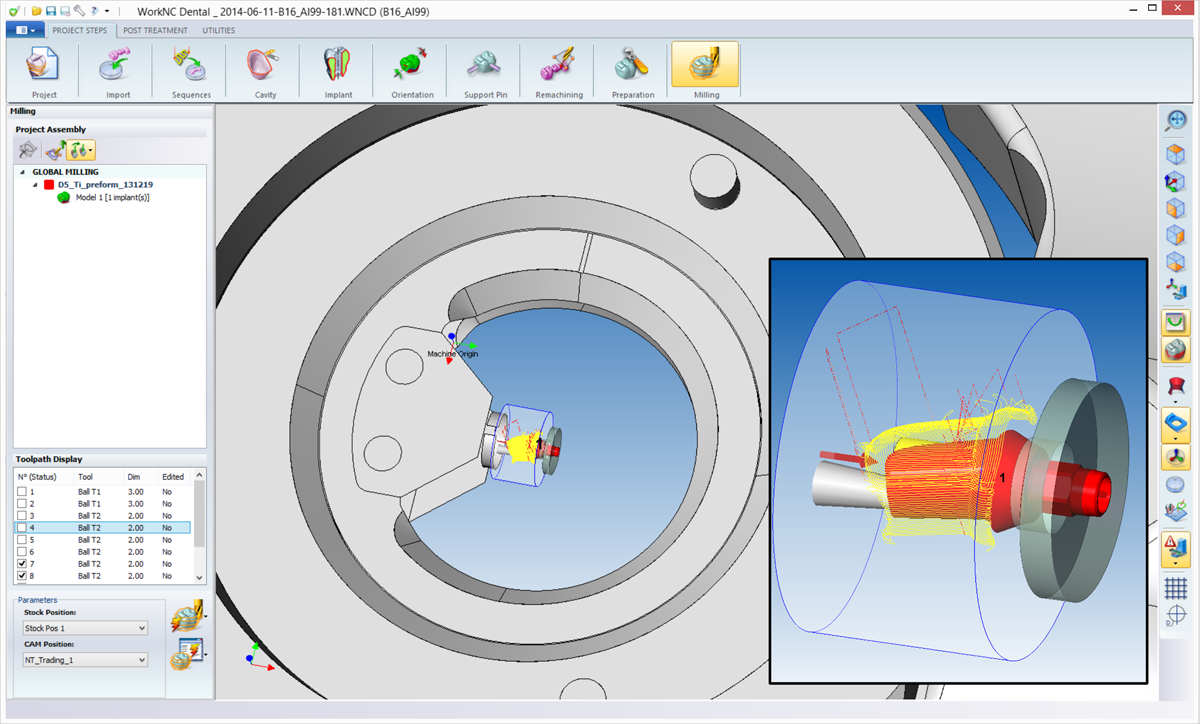Uncheck the box for toolpath 8
Image resolution: width=1200 pixels, height=724 pixels.
22,576
